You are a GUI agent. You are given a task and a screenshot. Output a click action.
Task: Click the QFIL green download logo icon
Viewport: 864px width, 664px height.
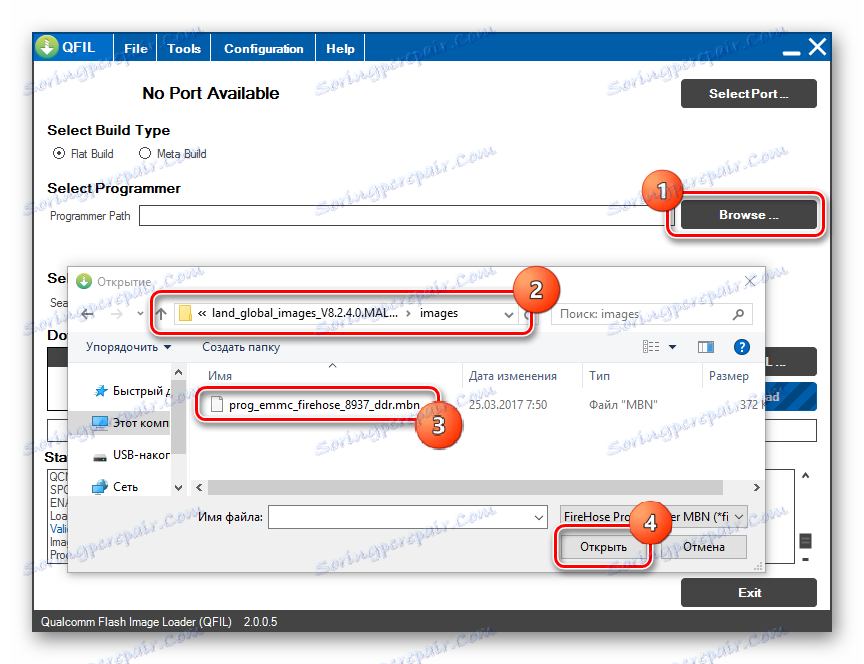point(47,47)
